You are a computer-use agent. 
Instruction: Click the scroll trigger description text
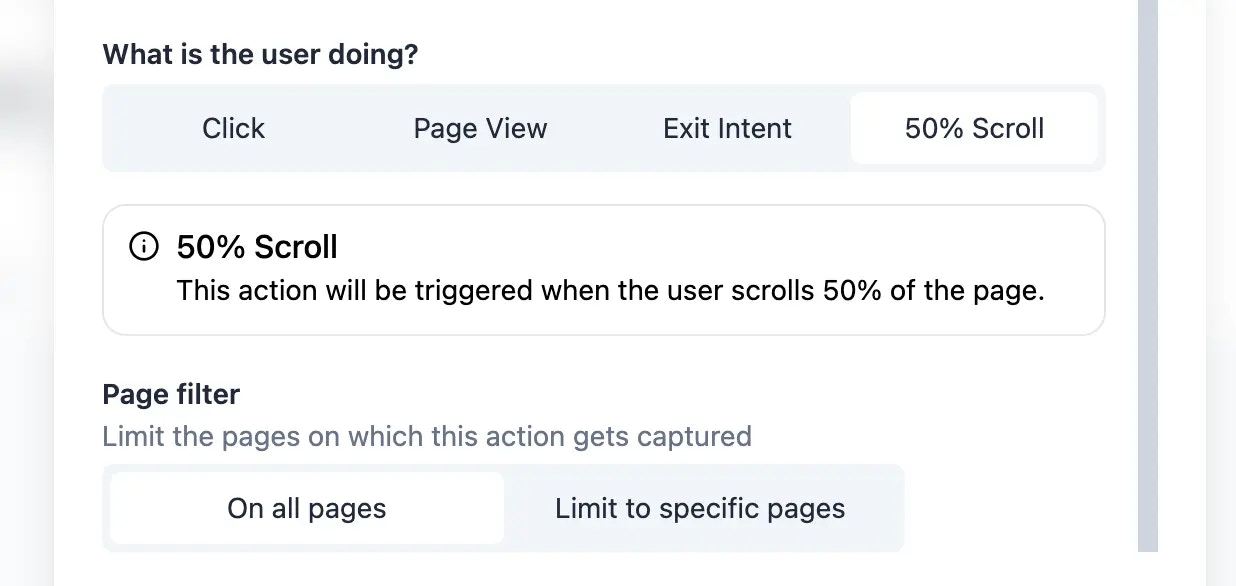610,291
